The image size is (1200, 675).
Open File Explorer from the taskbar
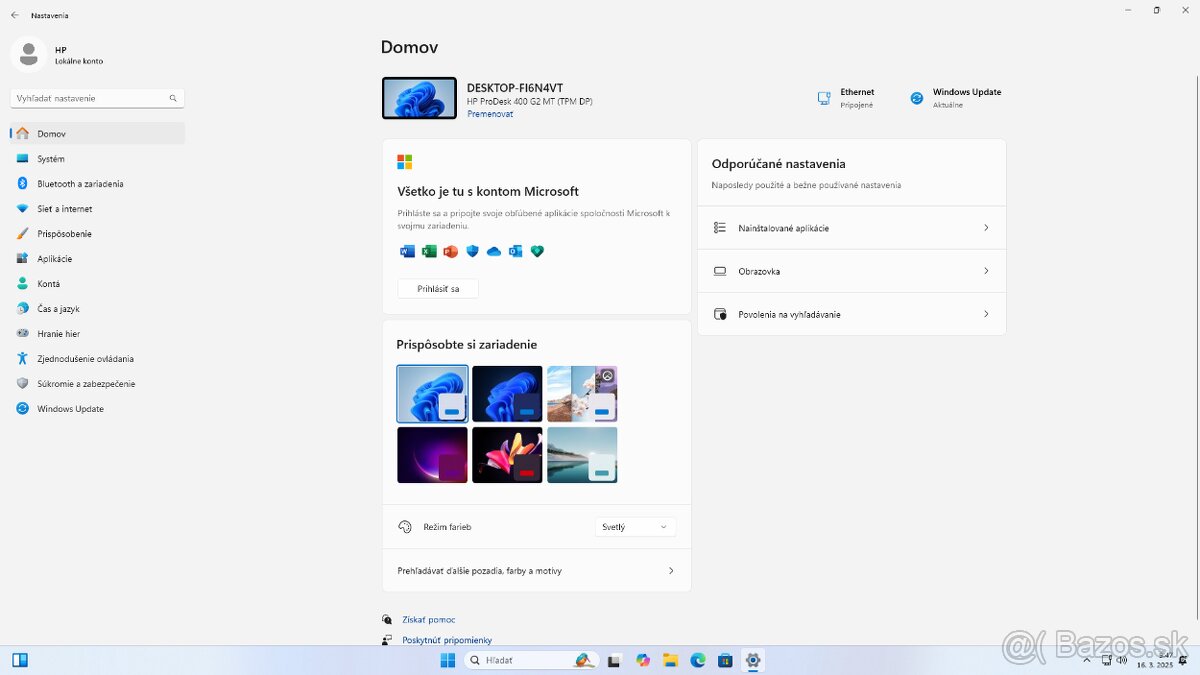pyautogui.click(x=670, y=660)
